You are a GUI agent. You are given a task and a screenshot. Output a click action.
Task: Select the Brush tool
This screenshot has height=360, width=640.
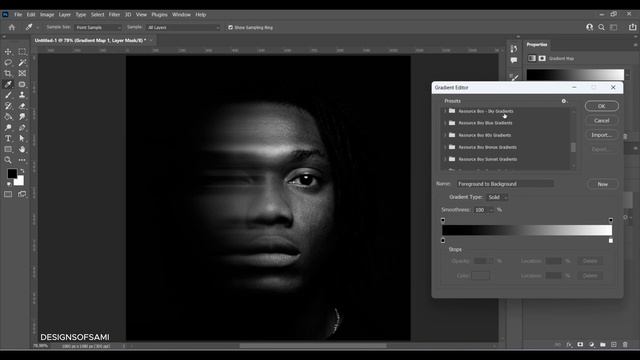(x=8, y=95)
